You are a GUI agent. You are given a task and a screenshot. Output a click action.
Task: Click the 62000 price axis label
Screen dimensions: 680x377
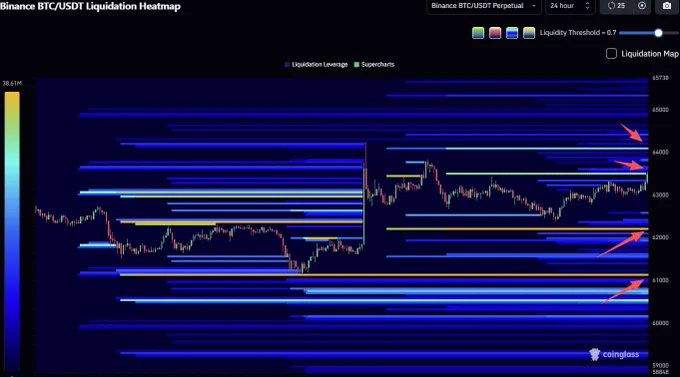(x=660, y=238)
